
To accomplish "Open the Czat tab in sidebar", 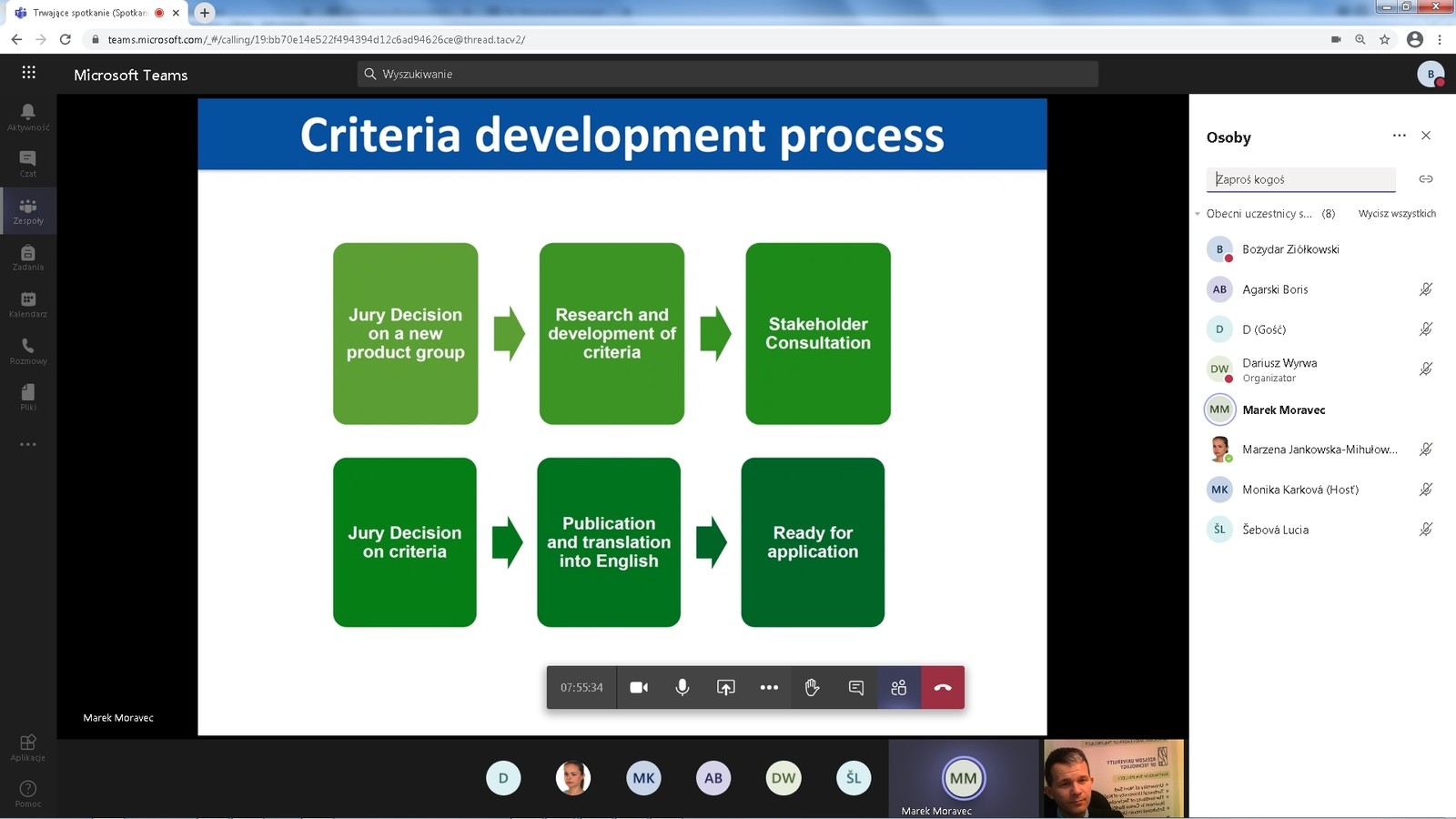I will click(x=28, y=164).
